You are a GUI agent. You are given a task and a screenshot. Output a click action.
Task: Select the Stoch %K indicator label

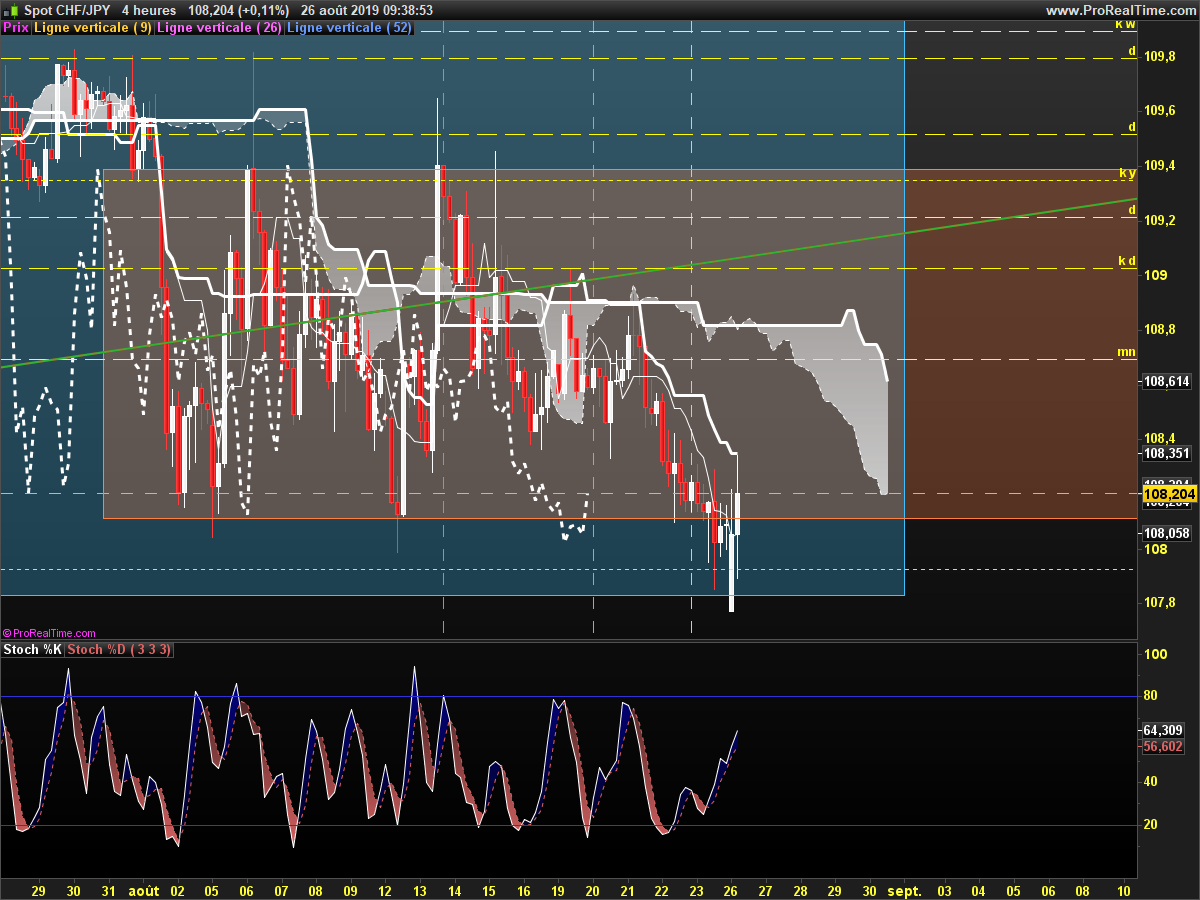(x=33, y=650)
